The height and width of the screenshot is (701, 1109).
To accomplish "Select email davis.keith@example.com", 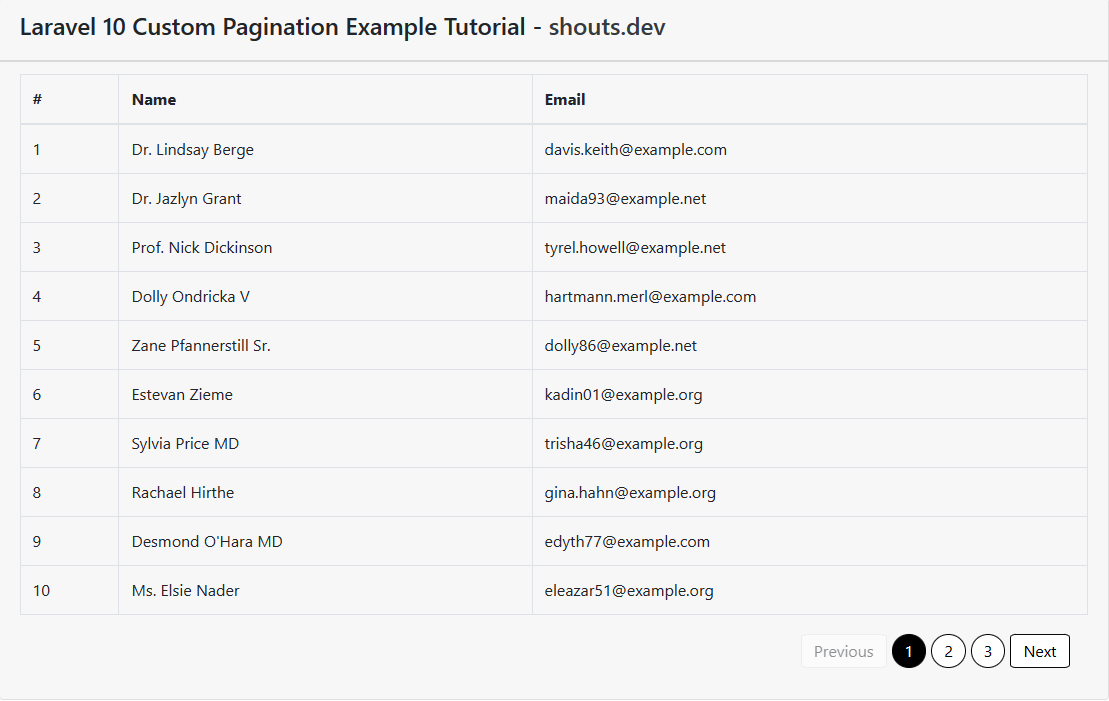I will tap(635, 150).
